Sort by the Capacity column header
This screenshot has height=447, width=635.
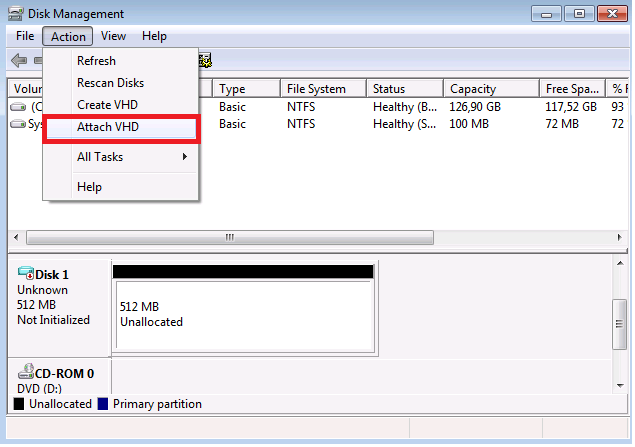click(x=489, y=89)
